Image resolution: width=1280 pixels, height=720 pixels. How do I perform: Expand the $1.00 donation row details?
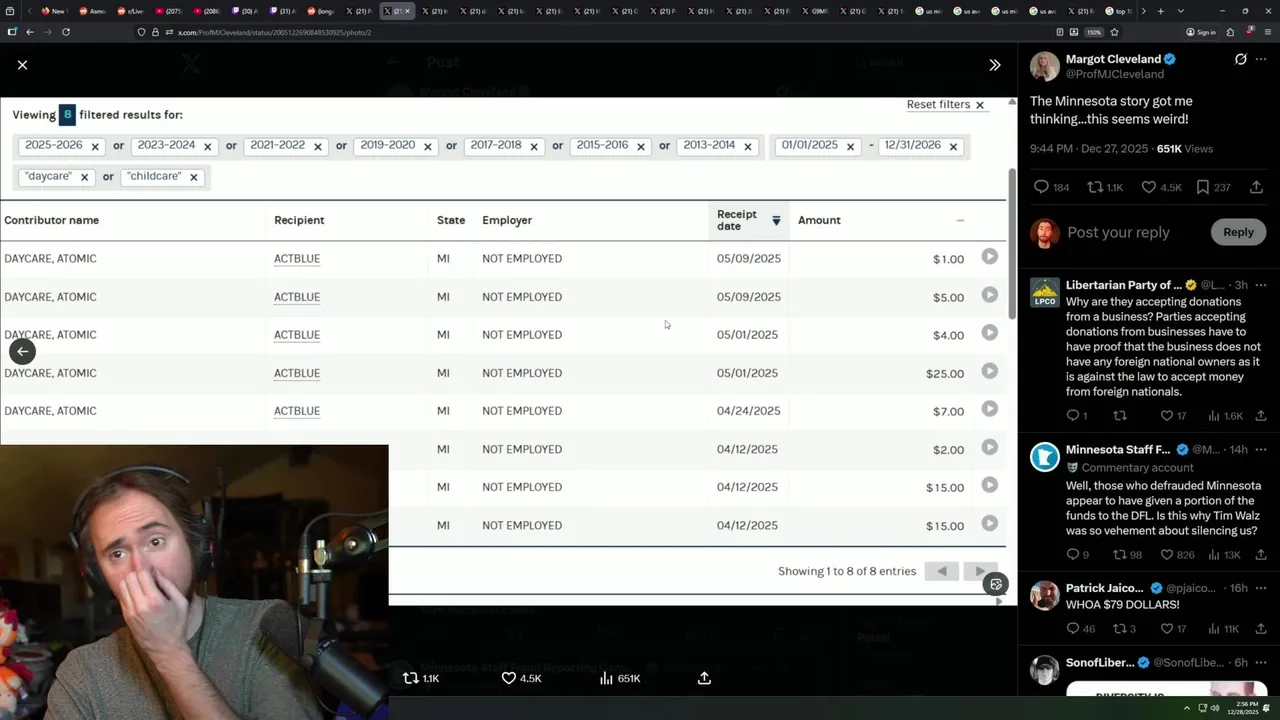click(x=989, y=257)
